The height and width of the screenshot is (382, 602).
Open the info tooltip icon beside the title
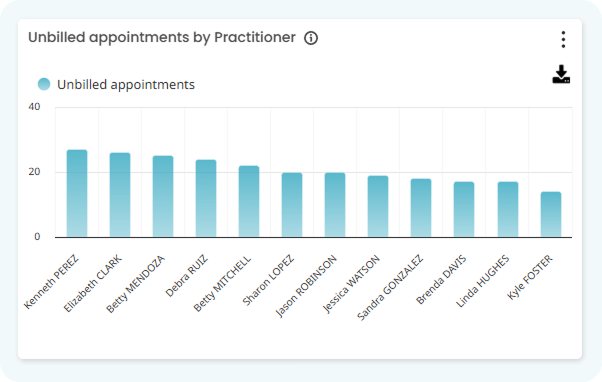pyautogui.click(x=311, y=38)
